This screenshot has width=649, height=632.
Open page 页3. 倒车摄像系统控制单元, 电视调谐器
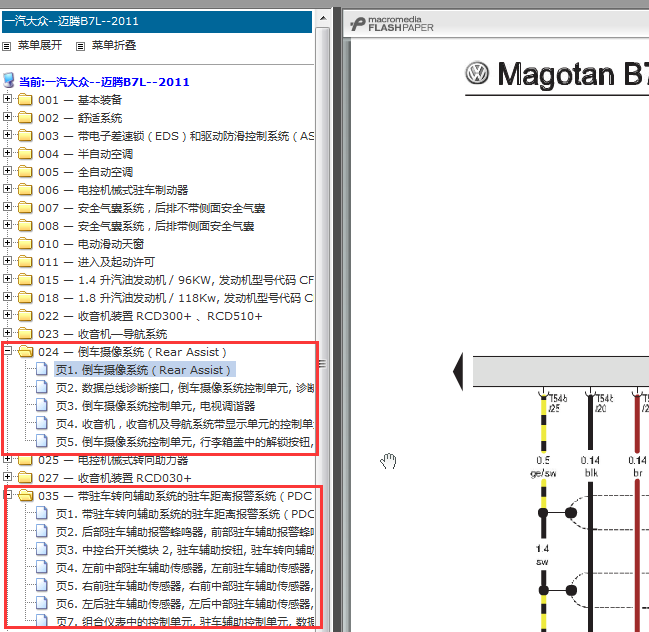click(156, 406)
